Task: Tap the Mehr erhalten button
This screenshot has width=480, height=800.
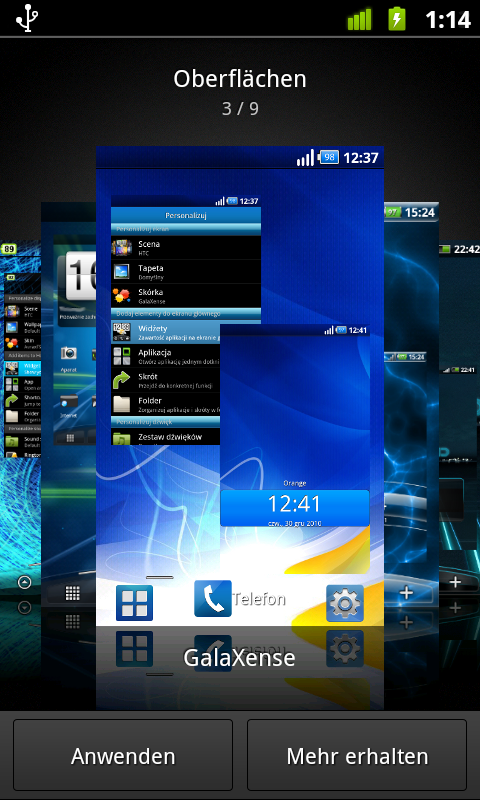Action: [x=357, y=755]
